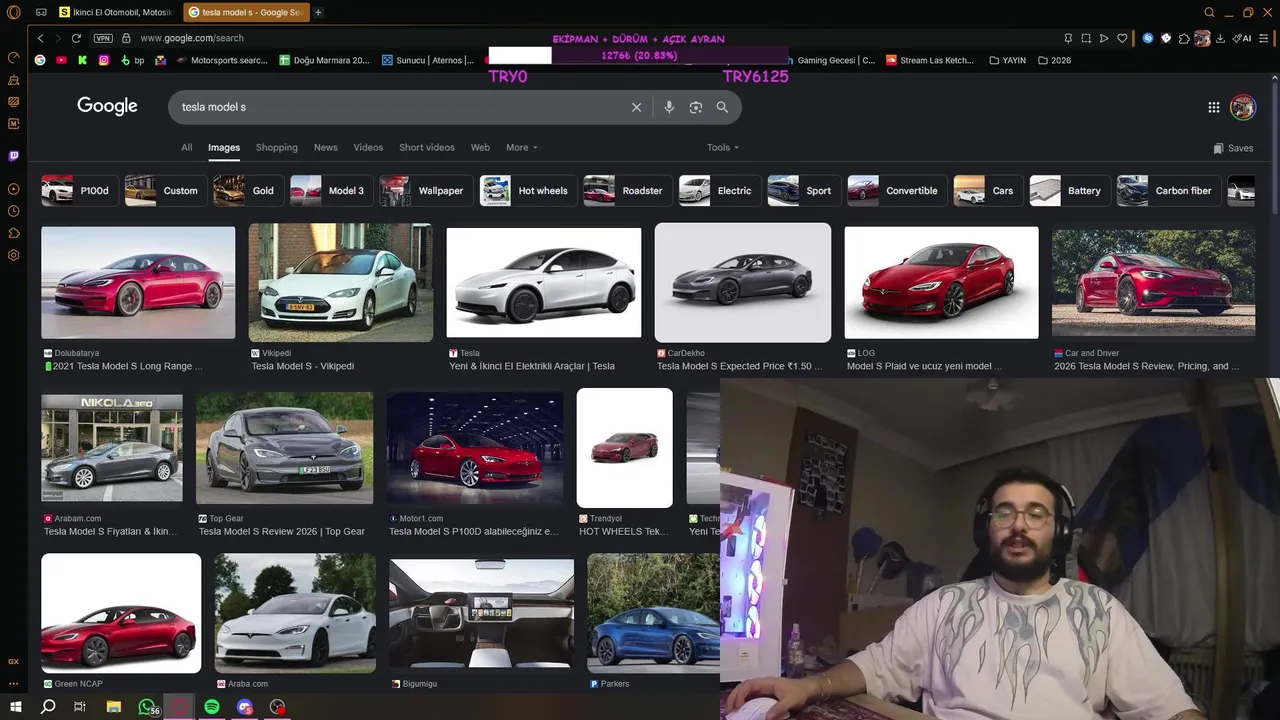Click the magnifier search button
1280x720 pixels.
click(722, 107)
